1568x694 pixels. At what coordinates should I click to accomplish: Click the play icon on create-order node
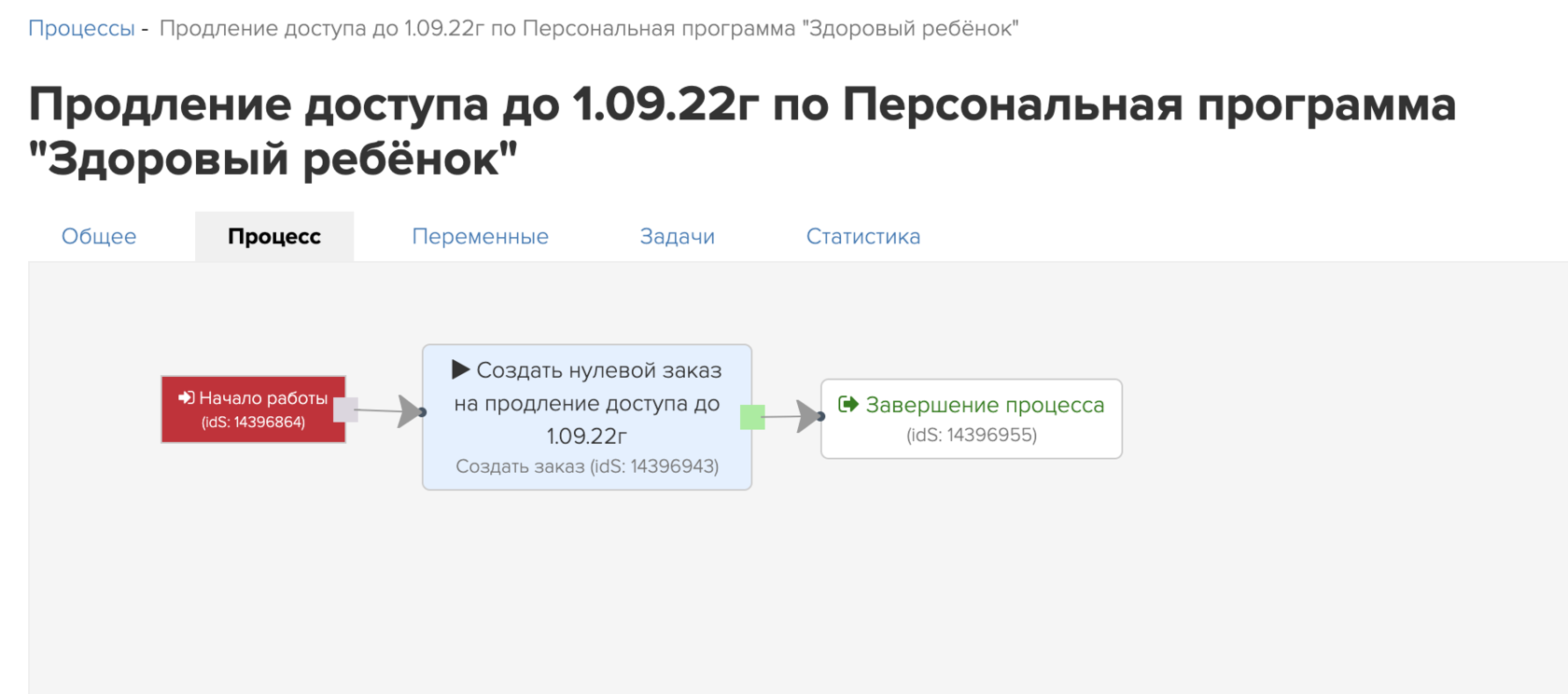(460, 370)
